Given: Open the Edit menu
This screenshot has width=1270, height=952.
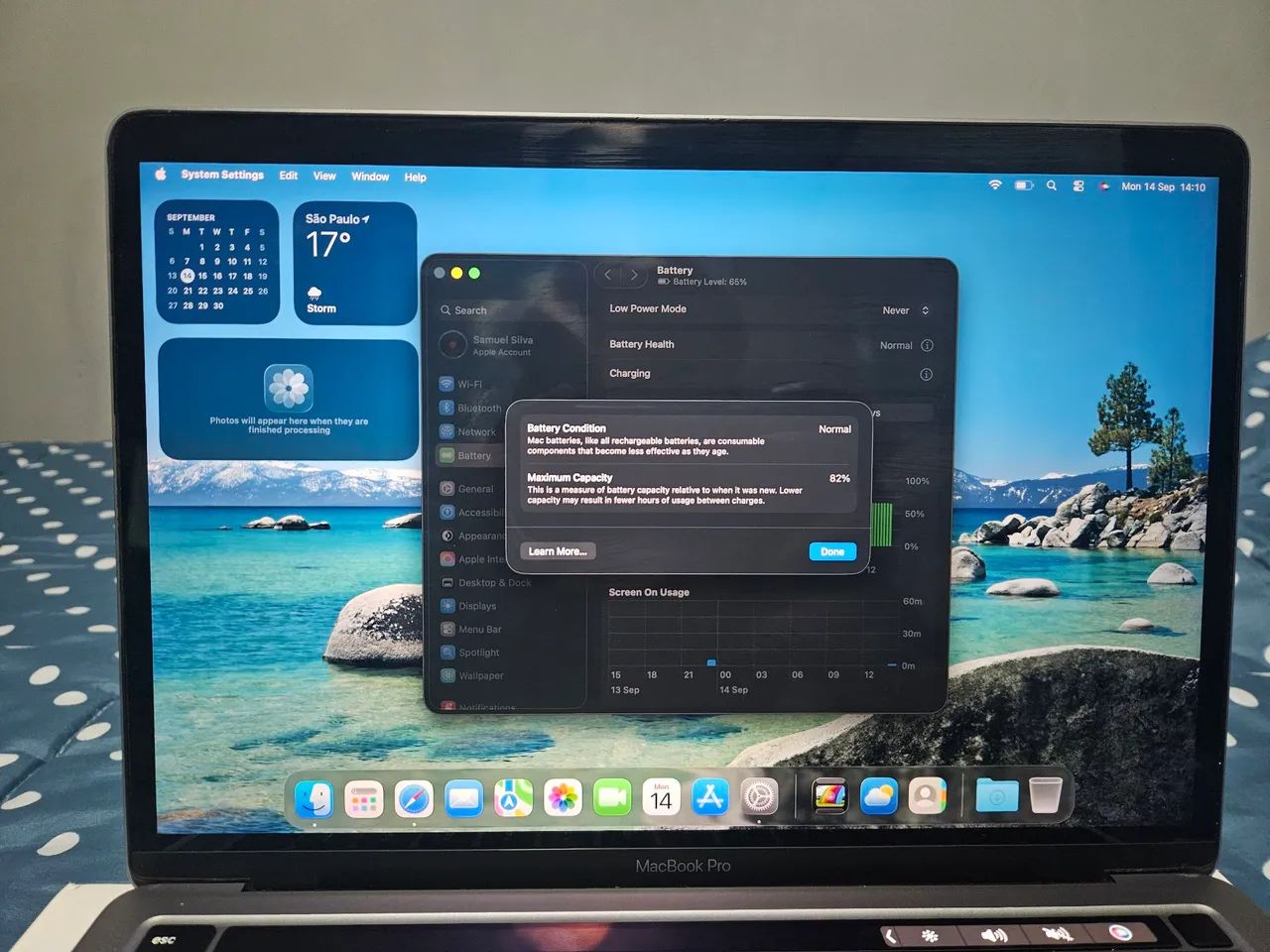Looking at the screenshot, I should (x=289, y=176).
